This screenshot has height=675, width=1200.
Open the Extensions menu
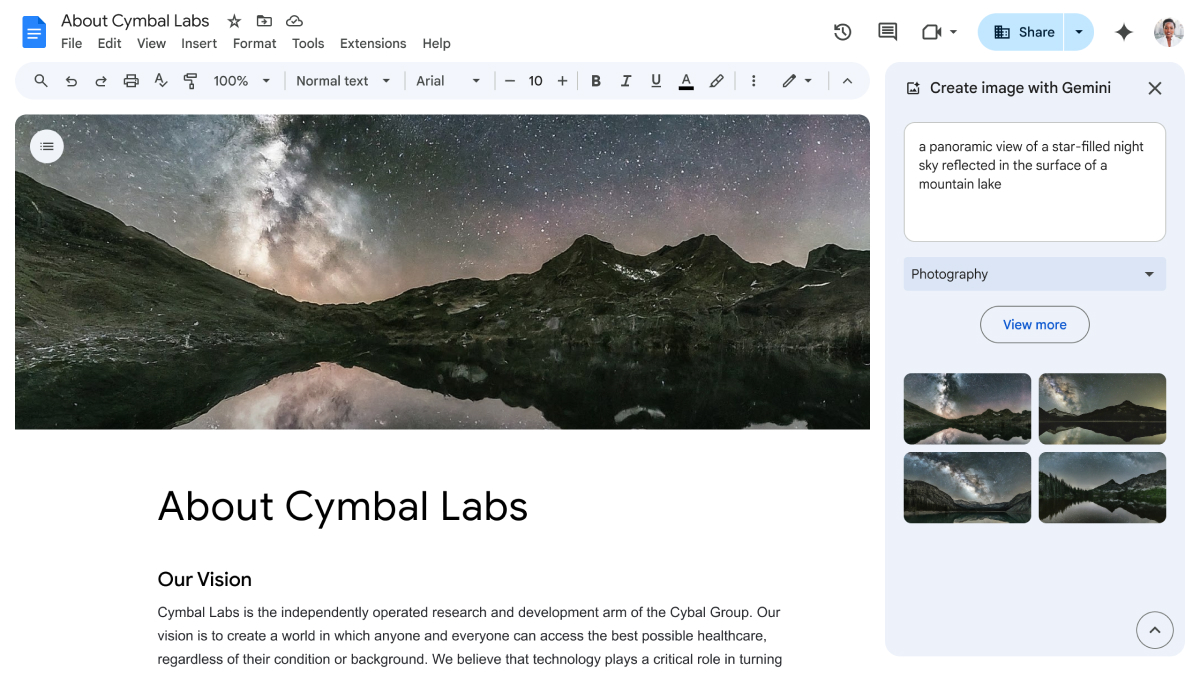click(x=372, y=43)
